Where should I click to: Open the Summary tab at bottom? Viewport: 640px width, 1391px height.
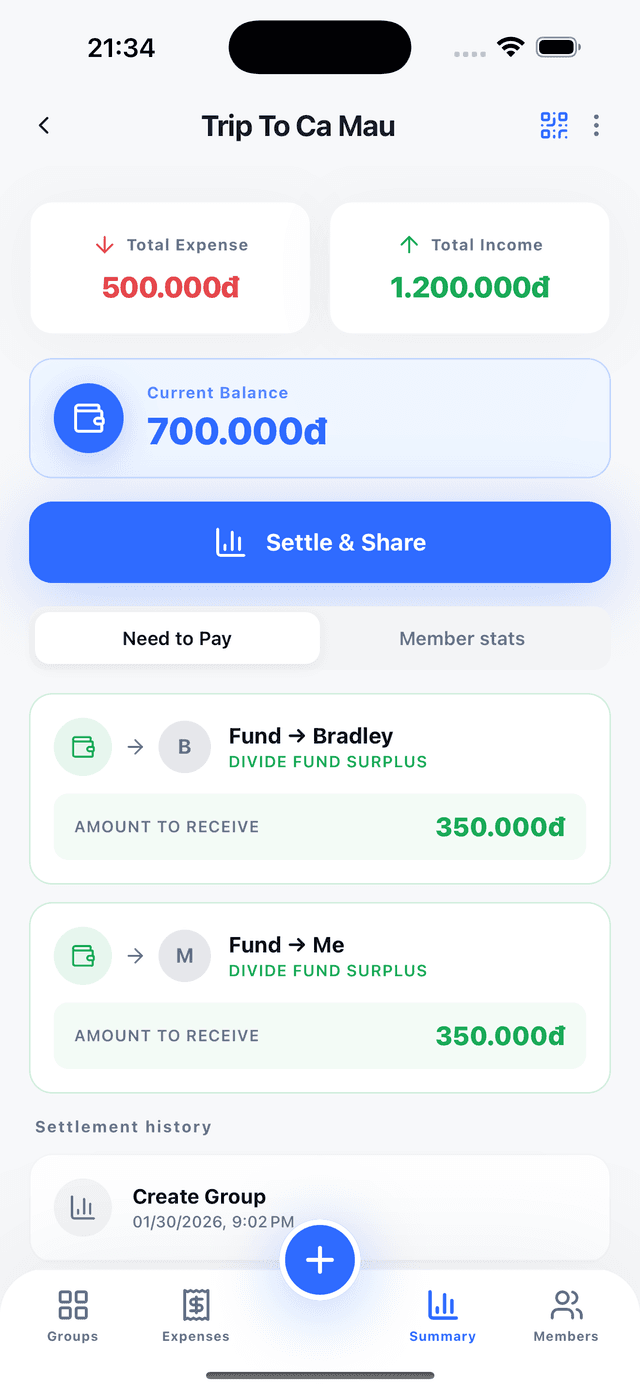click(x=442, y=1313)
